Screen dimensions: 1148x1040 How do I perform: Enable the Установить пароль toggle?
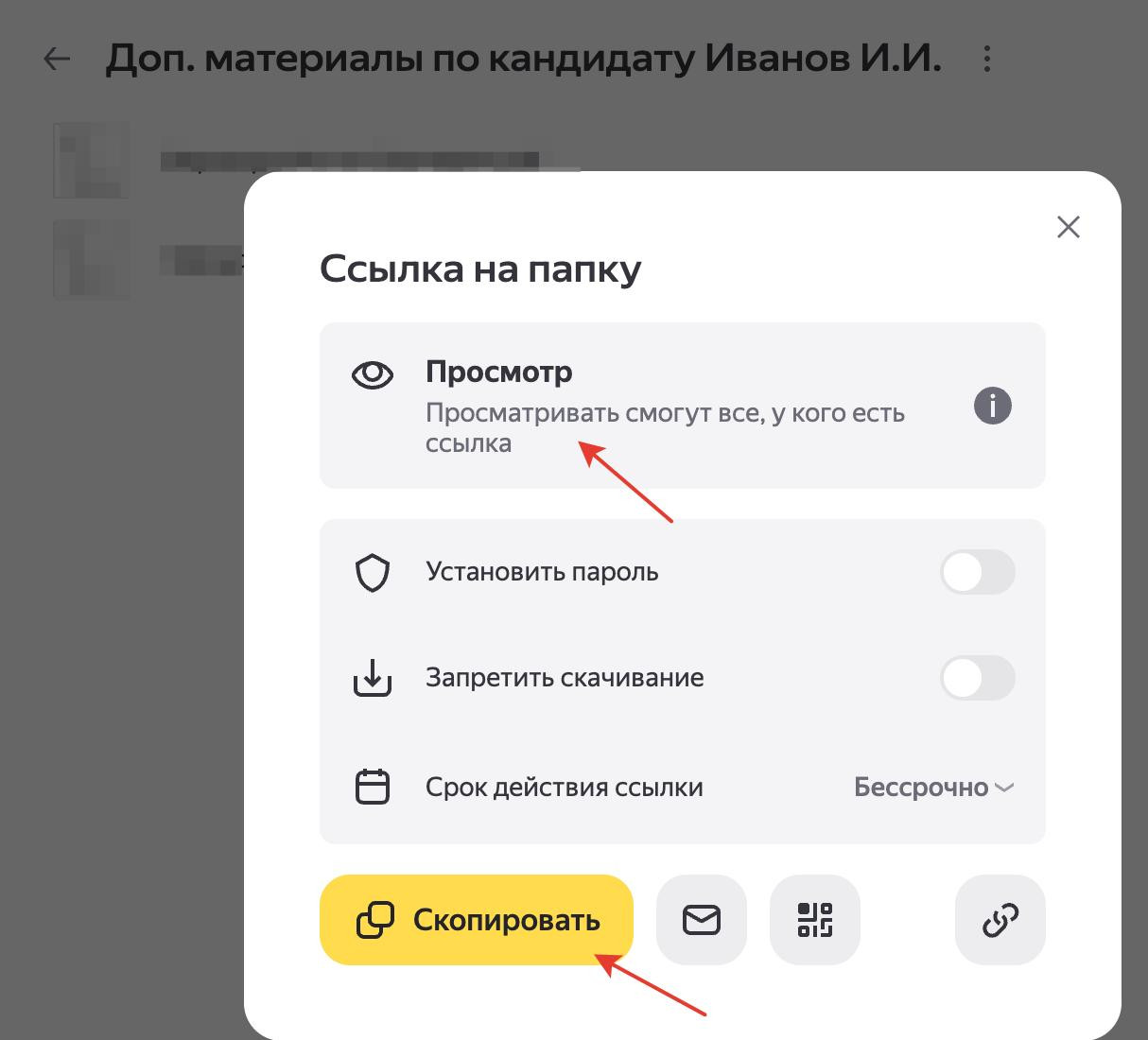(x=978, y=573)
